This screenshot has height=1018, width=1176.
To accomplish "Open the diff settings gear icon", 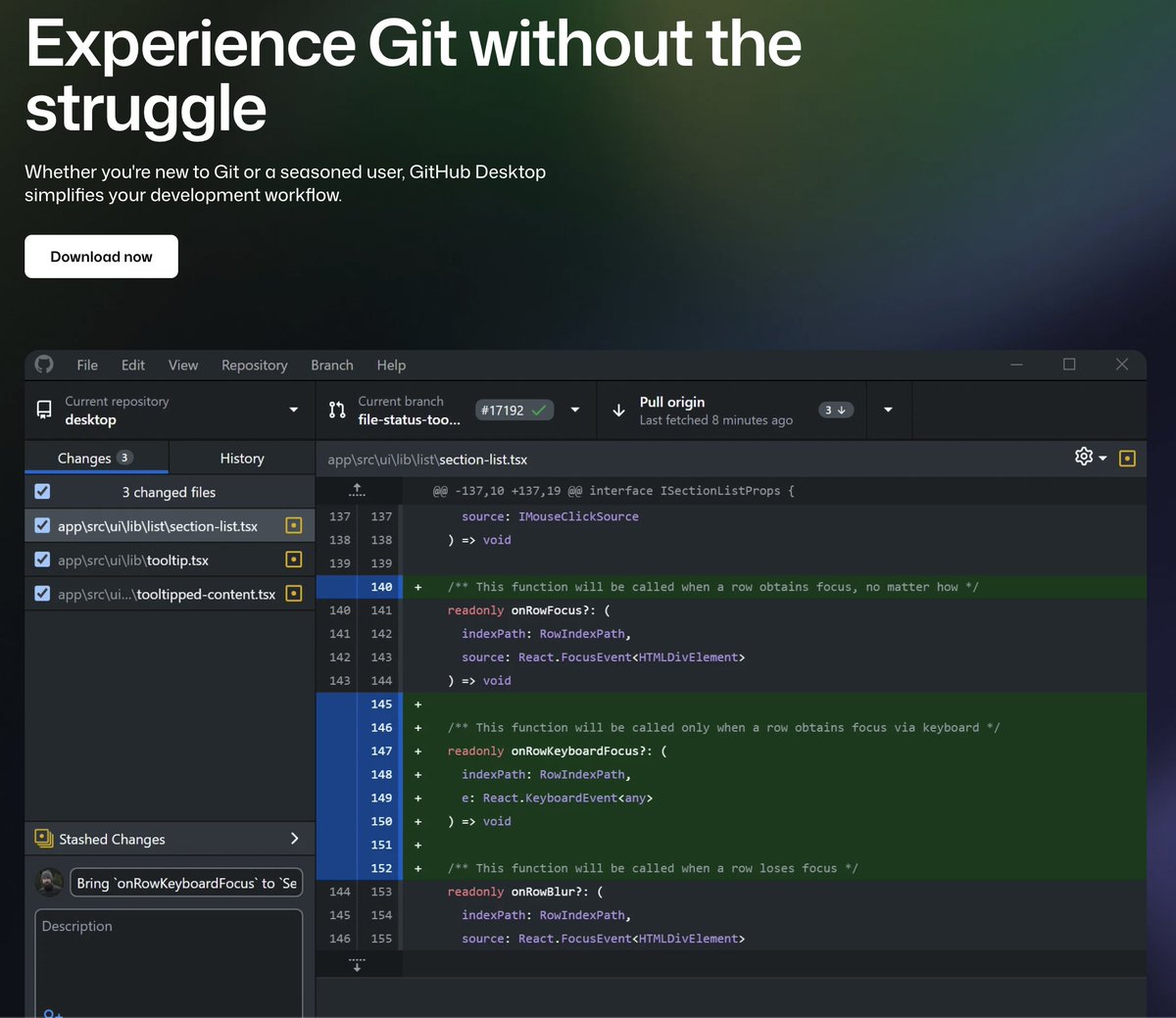I will (x=1083, y=457).
